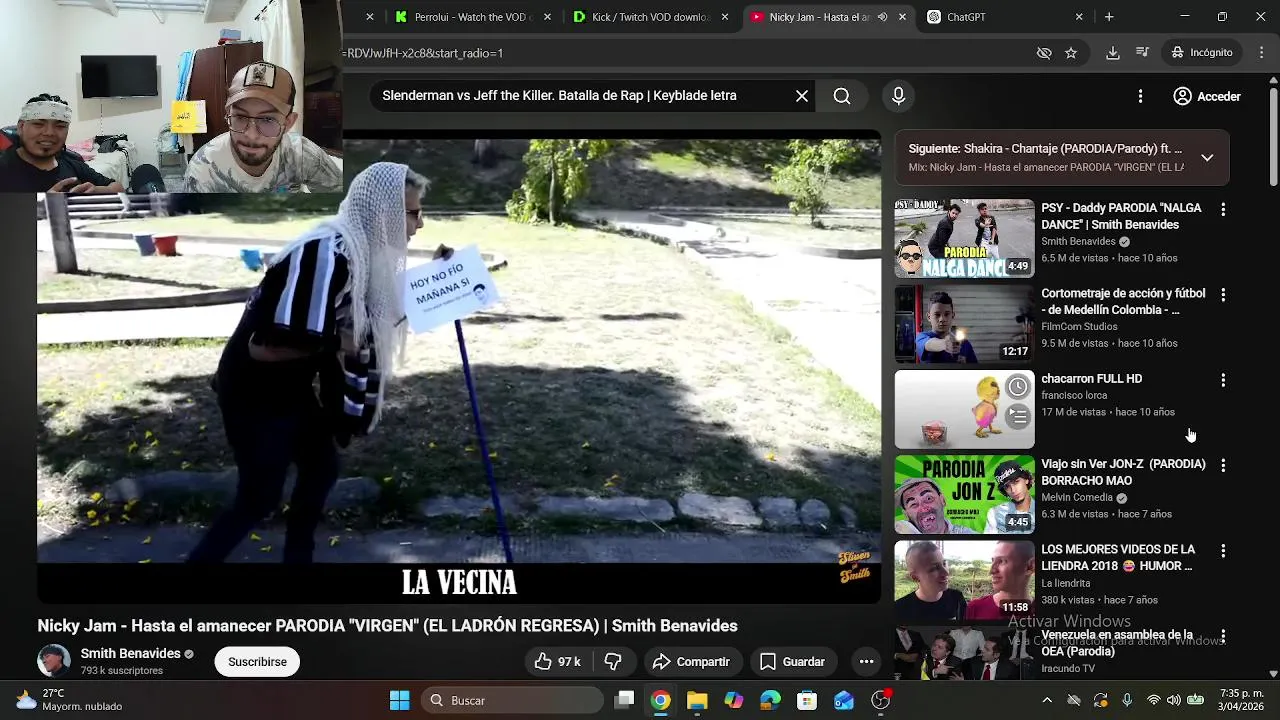Open the Smith Benavides channel name link
The width and height of the screenshot is (1280, 720).
pyautogui.click(x=130, y=653)
